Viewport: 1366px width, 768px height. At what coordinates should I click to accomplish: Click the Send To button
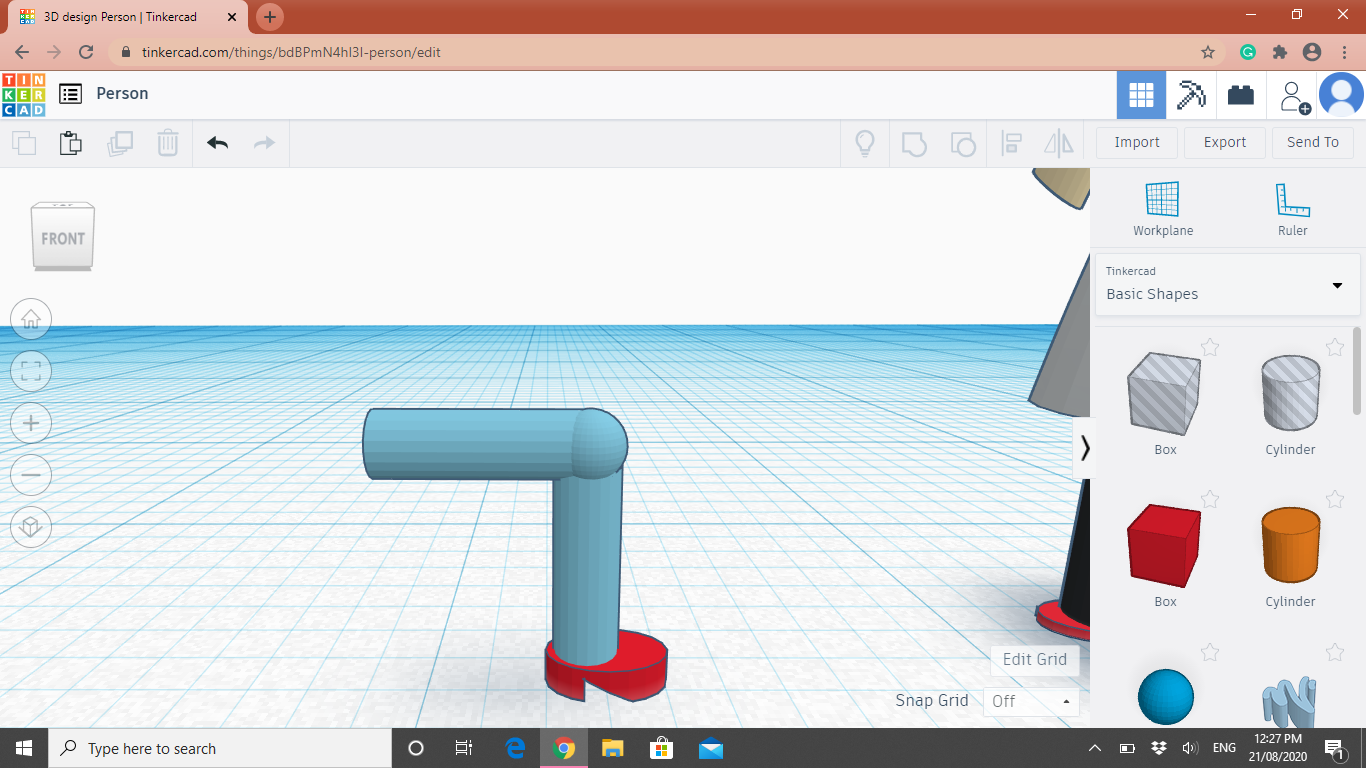click(1313, 142)
